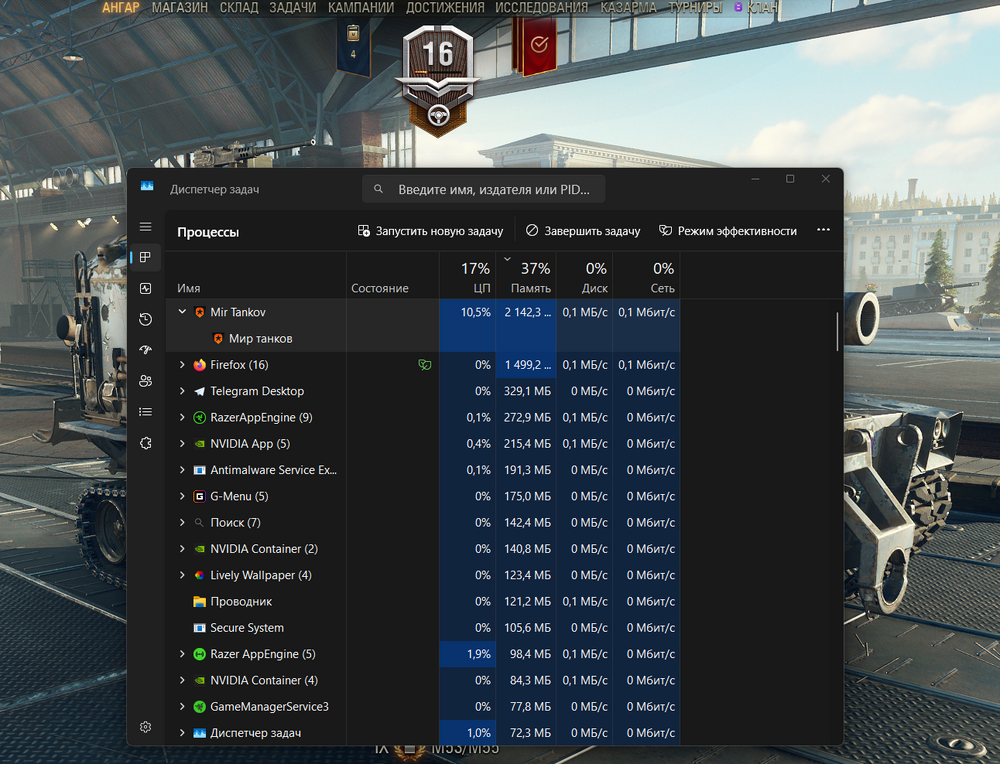Screen dimensions: 1000x764
Task: Open App history sidebar icon
Action: (145, 319)
